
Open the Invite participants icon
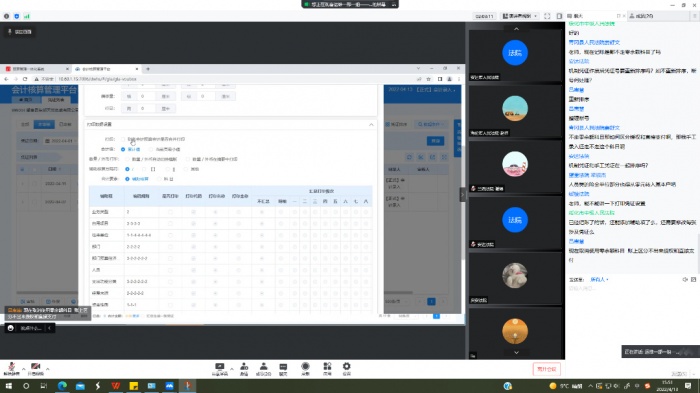coord(244,369)
